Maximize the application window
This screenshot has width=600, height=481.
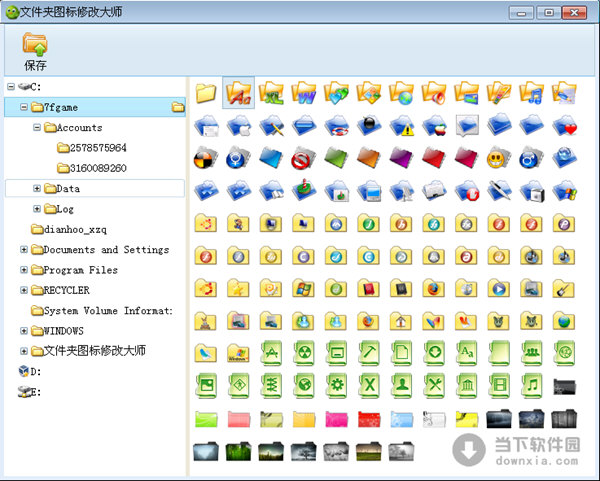pos(548,13)
